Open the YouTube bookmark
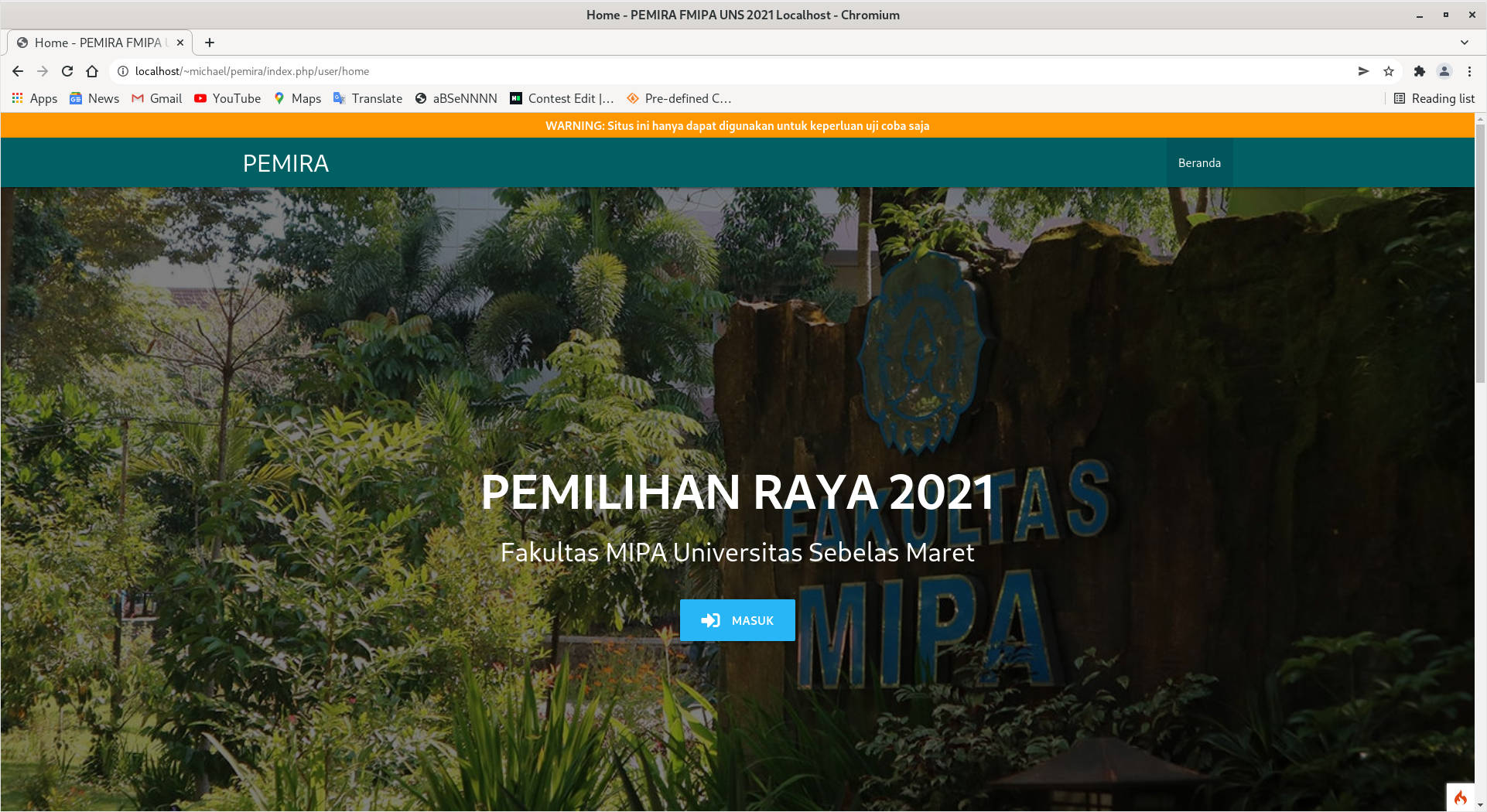 tap(227, 98)
